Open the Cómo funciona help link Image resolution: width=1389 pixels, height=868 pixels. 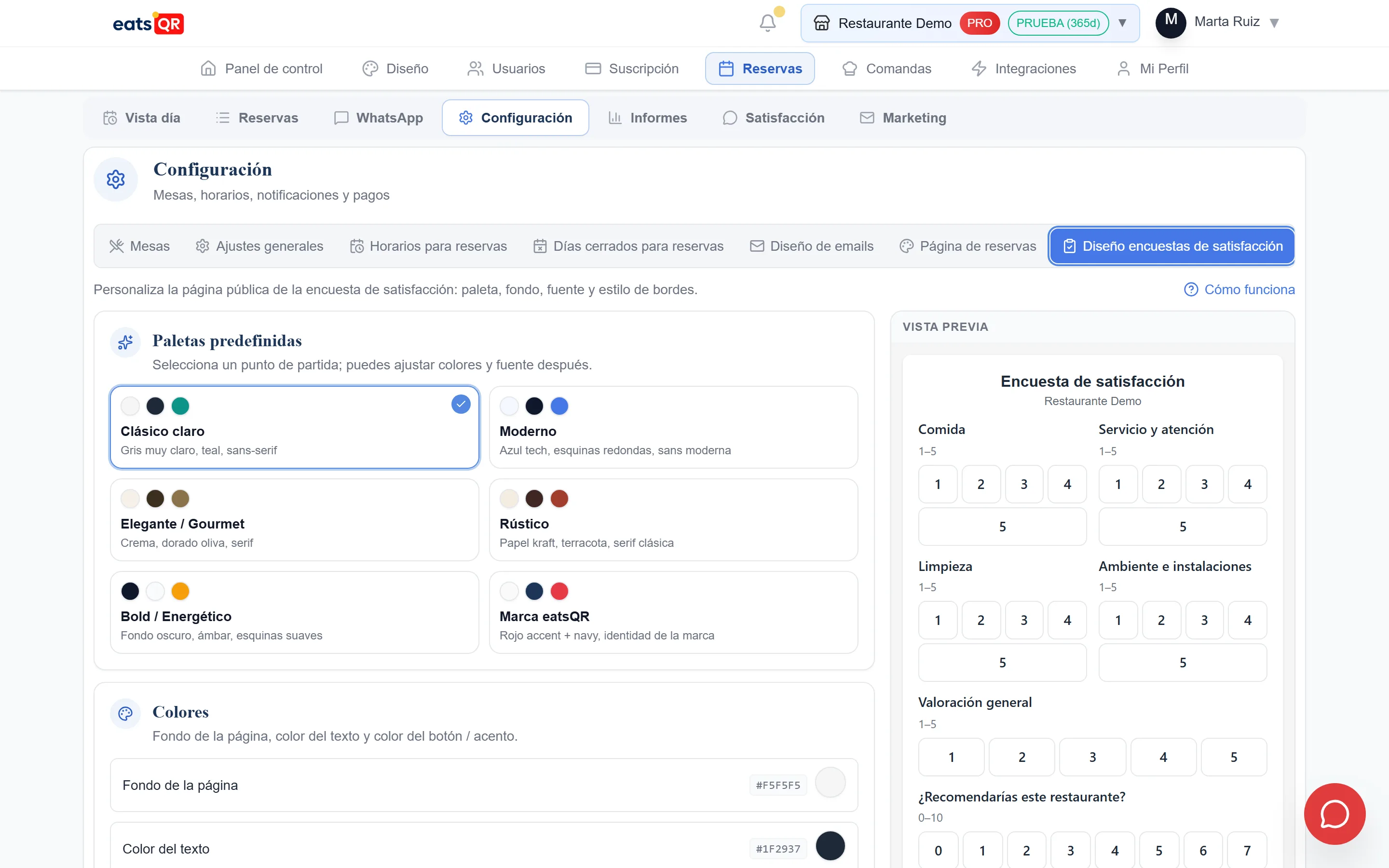(x=1239, y=289)
